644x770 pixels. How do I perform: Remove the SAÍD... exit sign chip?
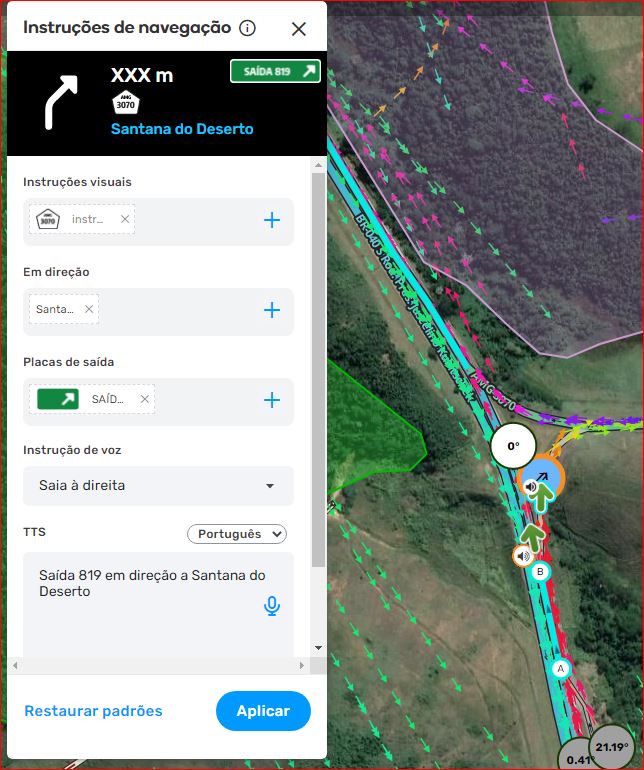pos(144,399)
